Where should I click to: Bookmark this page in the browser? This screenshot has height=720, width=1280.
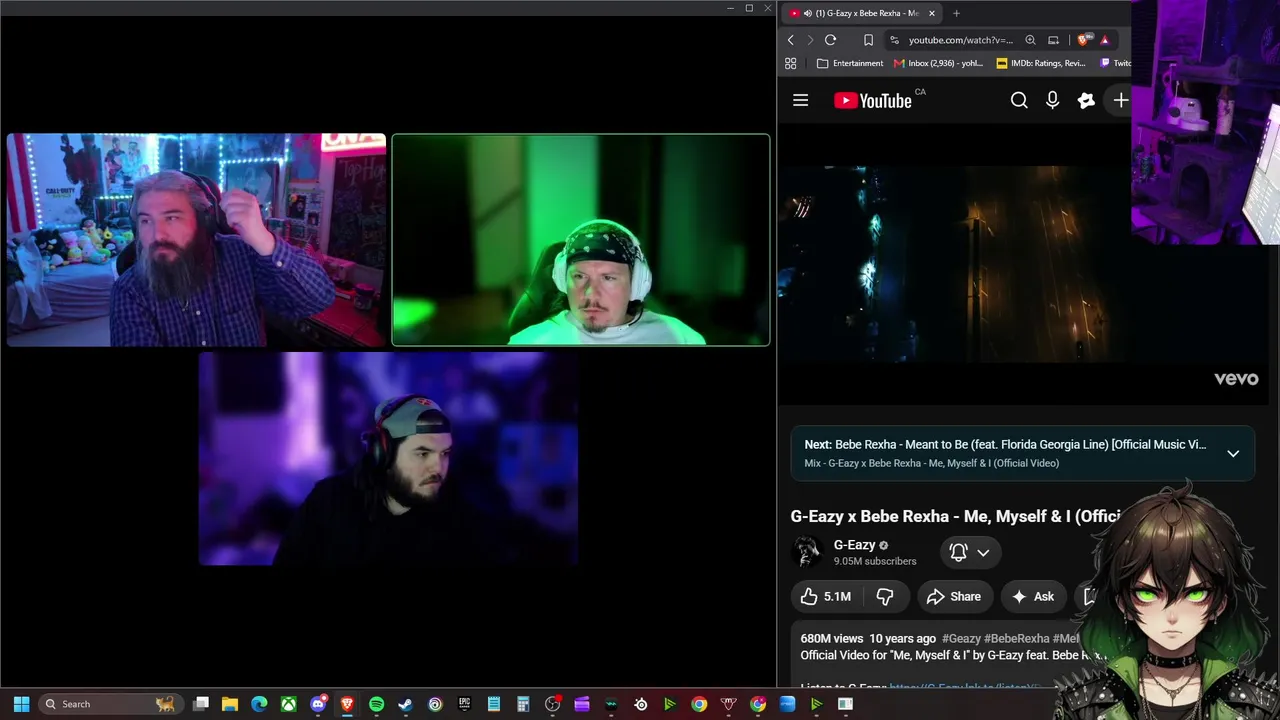(x=868, y=40)
